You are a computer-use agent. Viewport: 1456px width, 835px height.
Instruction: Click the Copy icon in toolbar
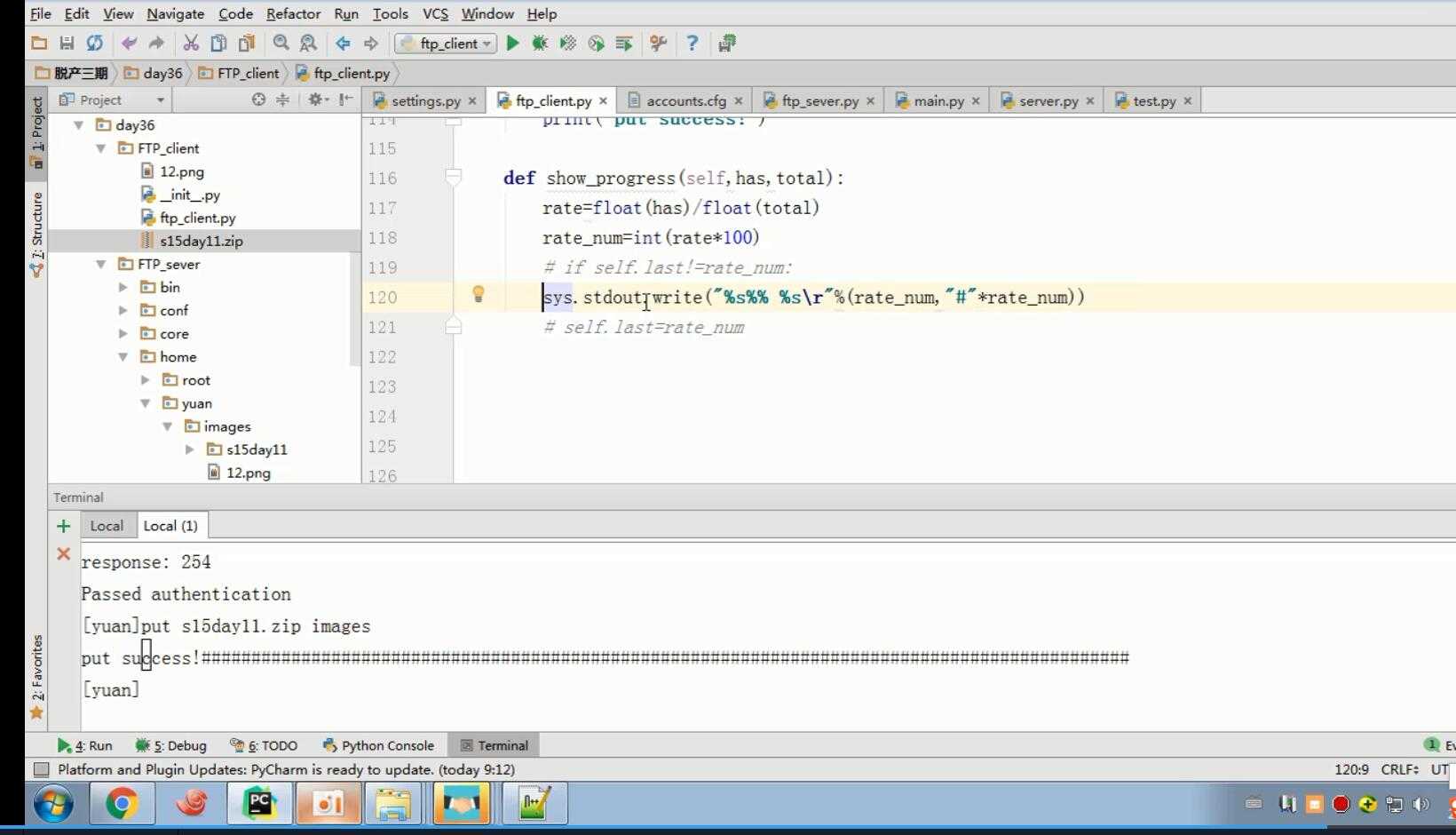click(x=218, y=43)
